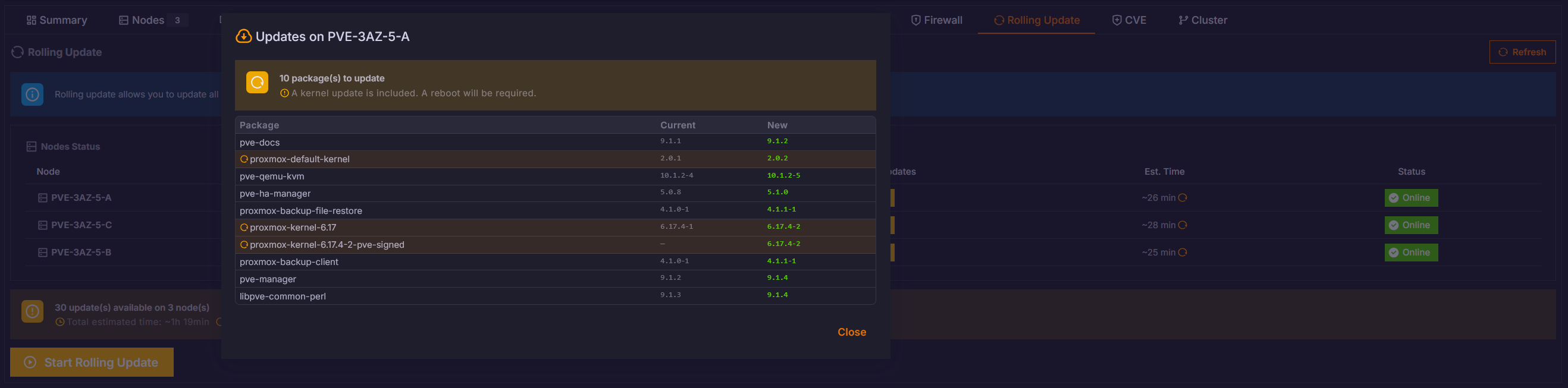This screenshot has height=388, width=1568.
Task: Click the Package column header
Action: pos(259,125)
